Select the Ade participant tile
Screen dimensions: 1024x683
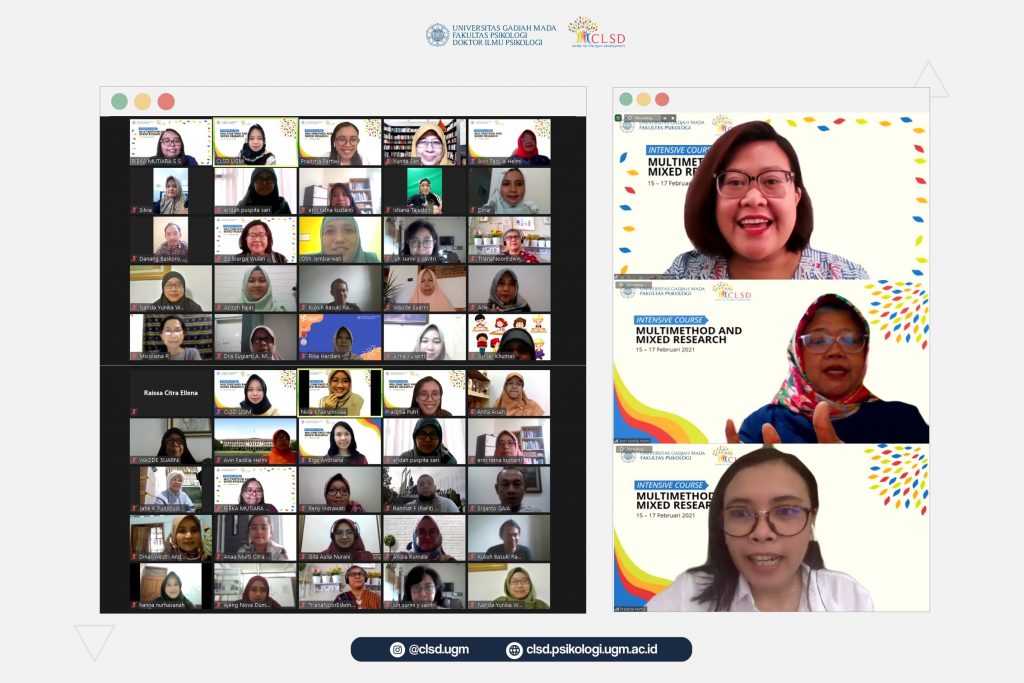coord(509,289)
